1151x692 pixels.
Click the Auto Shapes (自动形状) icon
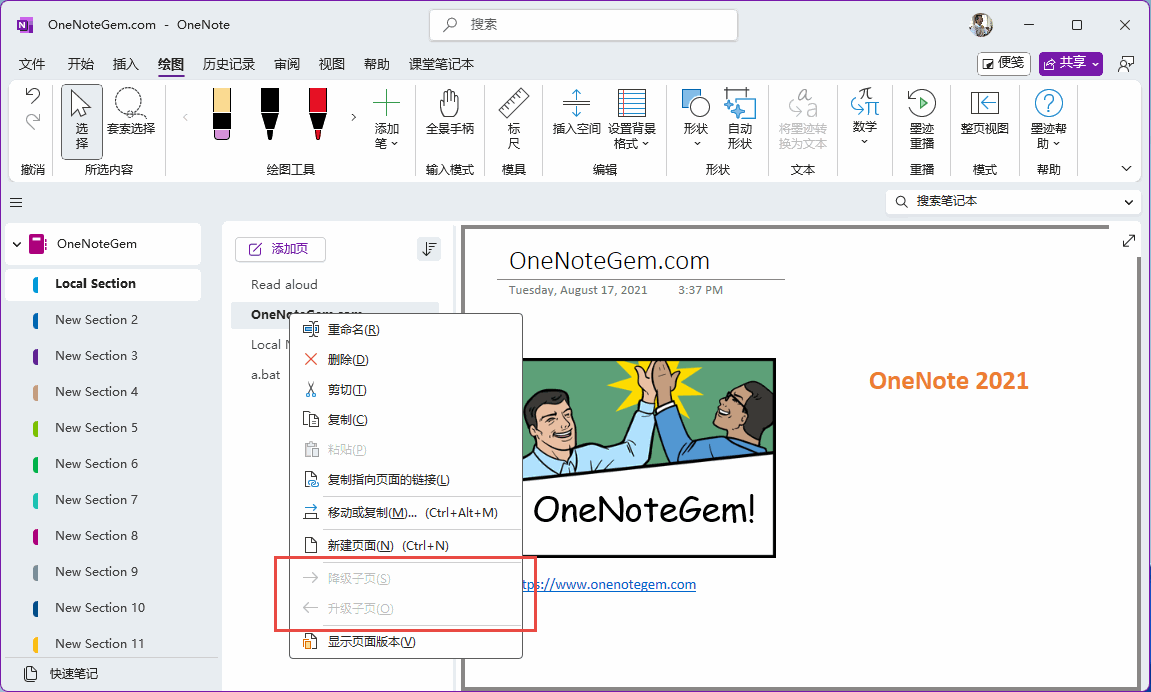point(739,105)
